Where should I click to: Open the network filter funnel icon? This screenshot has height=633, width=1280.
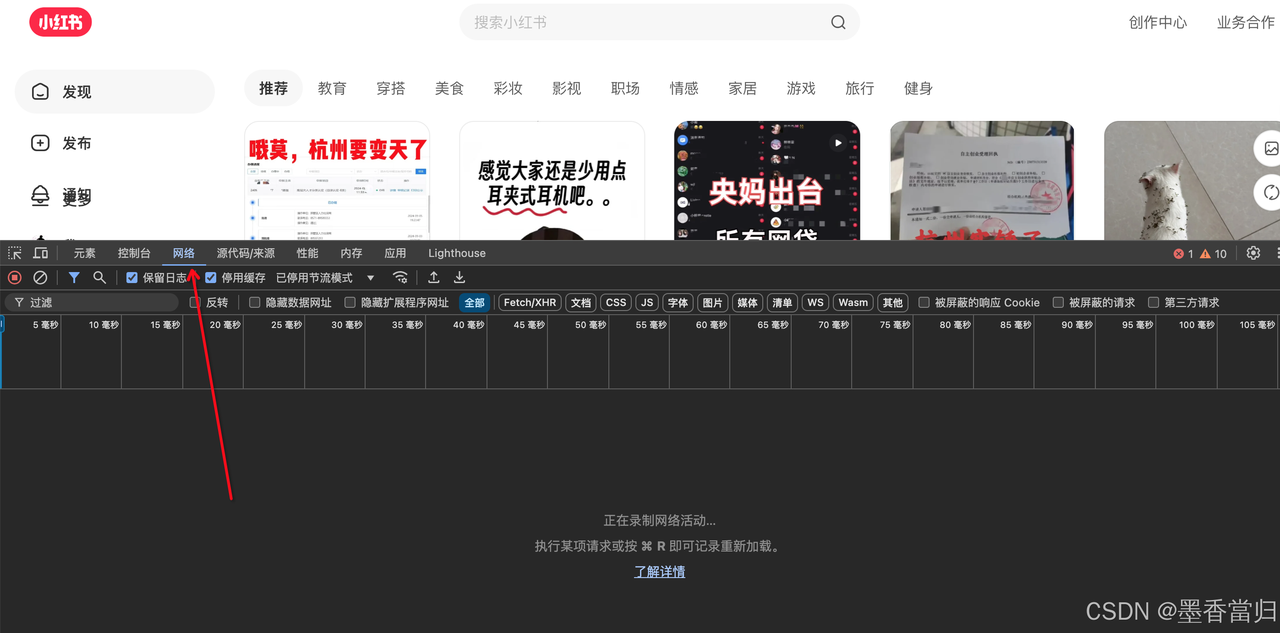[x=74, y=277]
